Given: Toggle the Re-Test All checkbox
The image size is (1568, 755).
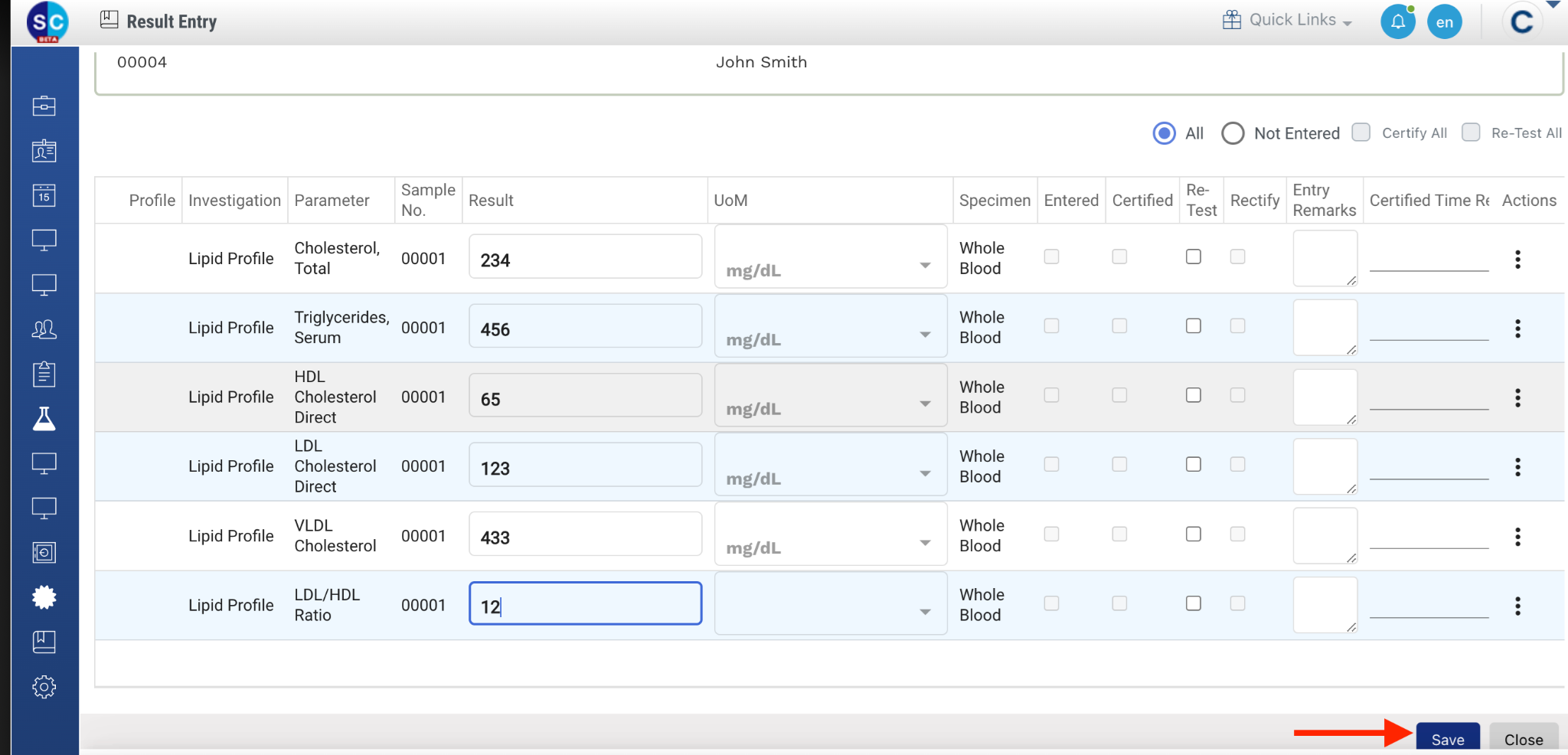Looking at the screenshot, I should pos(1470,132).
